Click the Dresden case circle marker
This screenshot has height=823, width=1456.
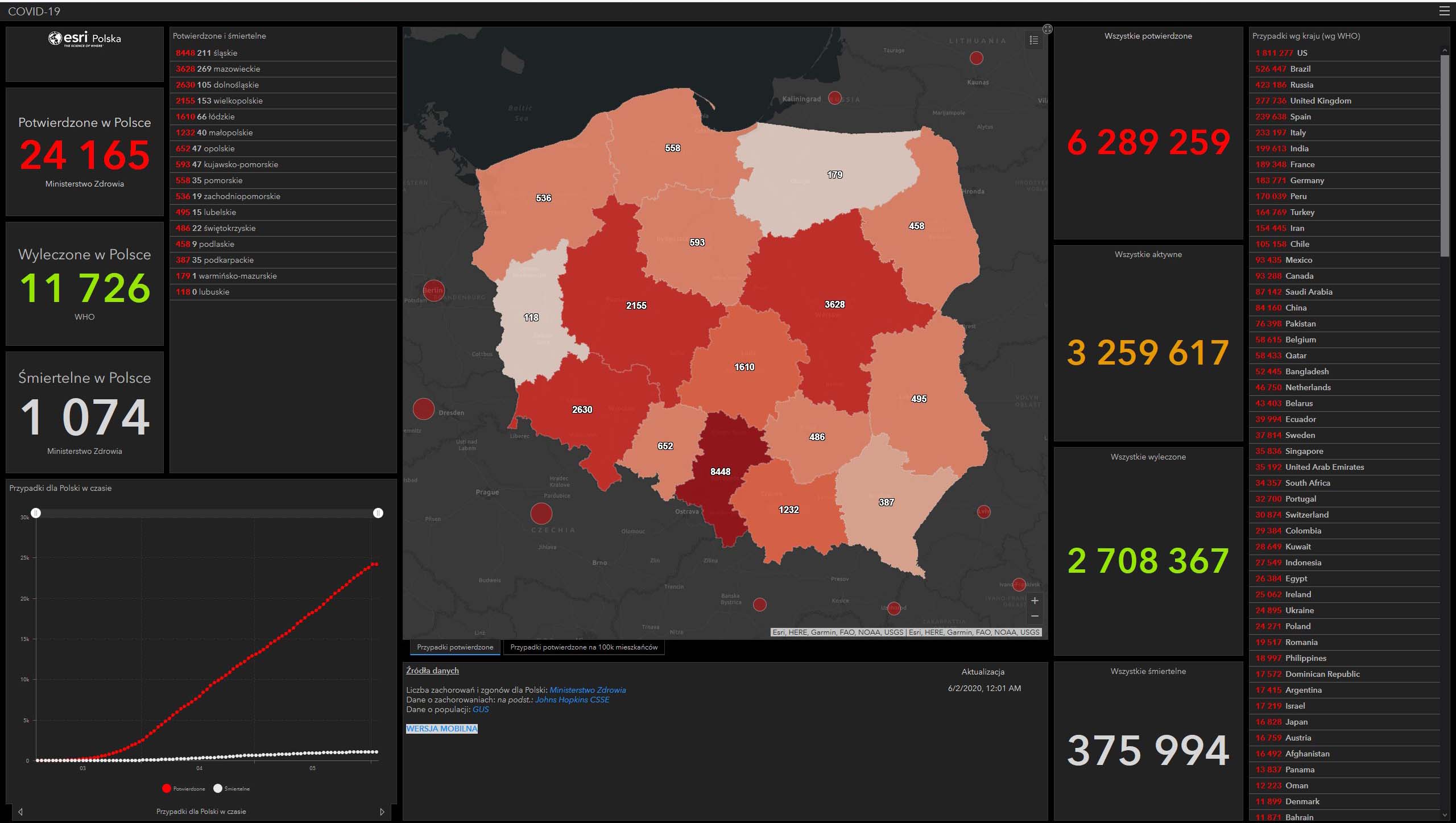point(423,409)
